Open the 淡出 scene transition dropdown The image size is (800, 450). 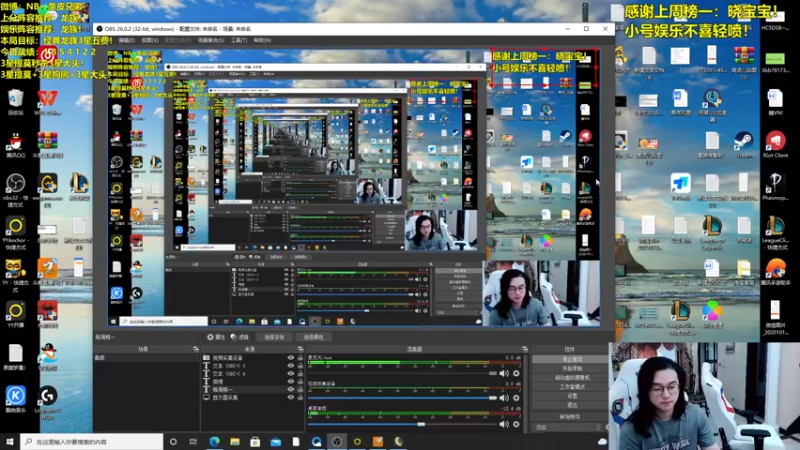pyautogui.click(x=568, y=427)
